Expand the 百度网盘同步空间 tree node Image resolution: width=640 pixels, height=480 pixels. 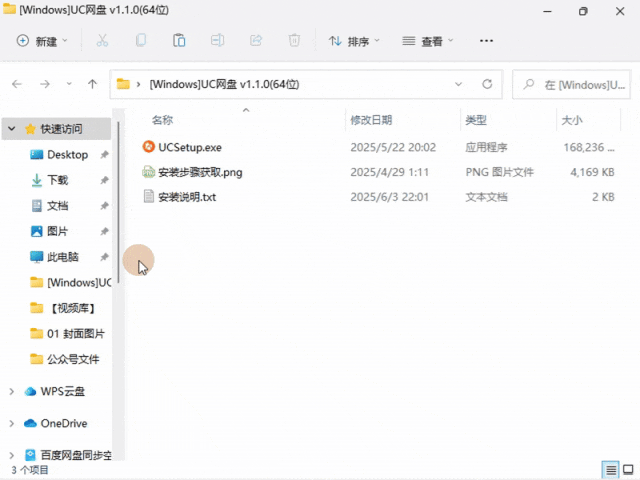click(x=11, y=455)
